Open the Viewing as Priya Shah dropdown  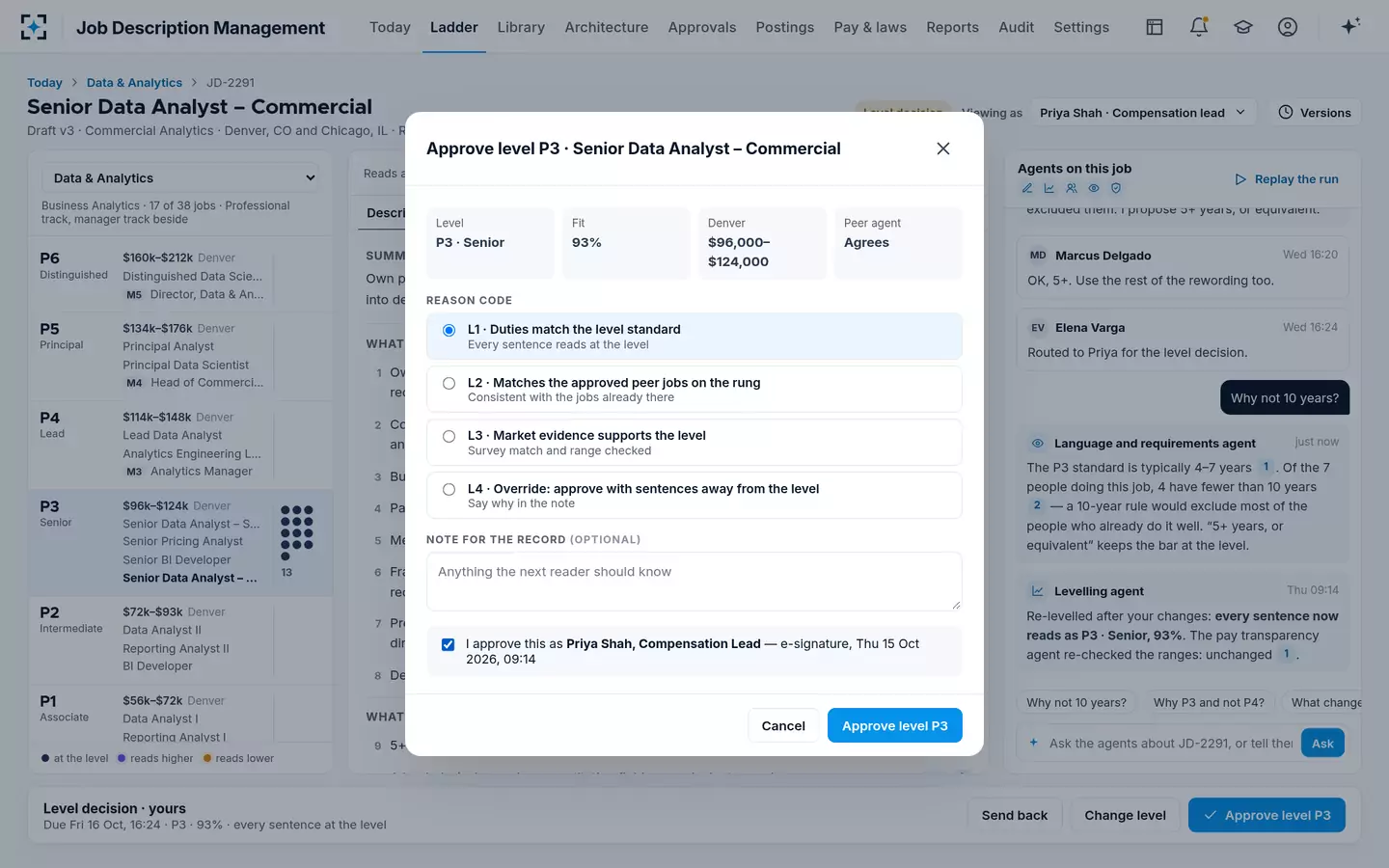1143,113
